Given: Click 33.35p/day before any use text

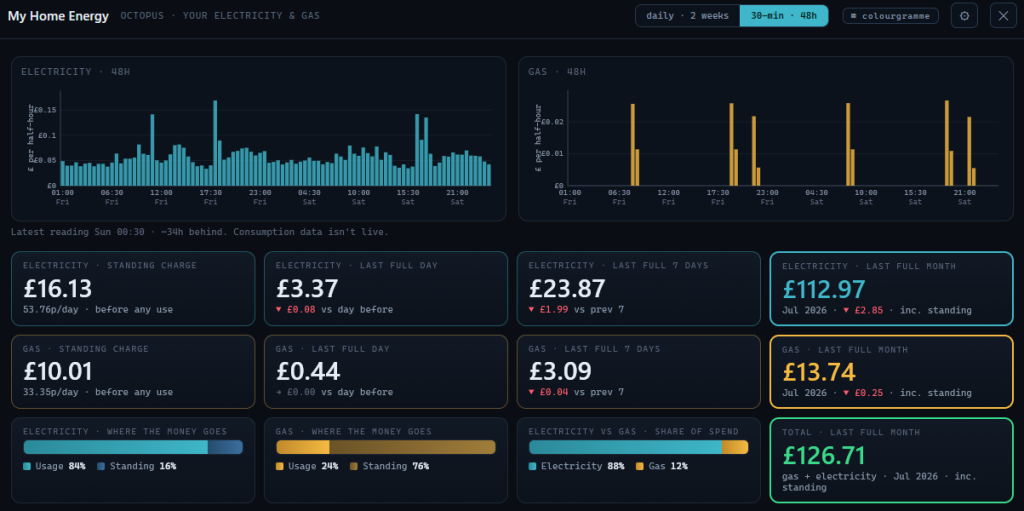Looking at the screenshot, I should pos(98,392).
